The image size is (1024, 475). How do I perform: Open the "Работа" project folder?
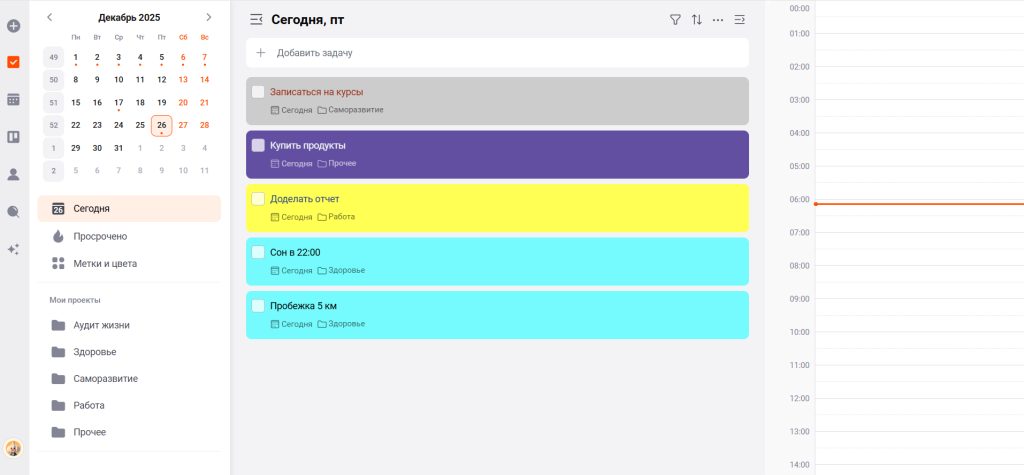(88, 405)
